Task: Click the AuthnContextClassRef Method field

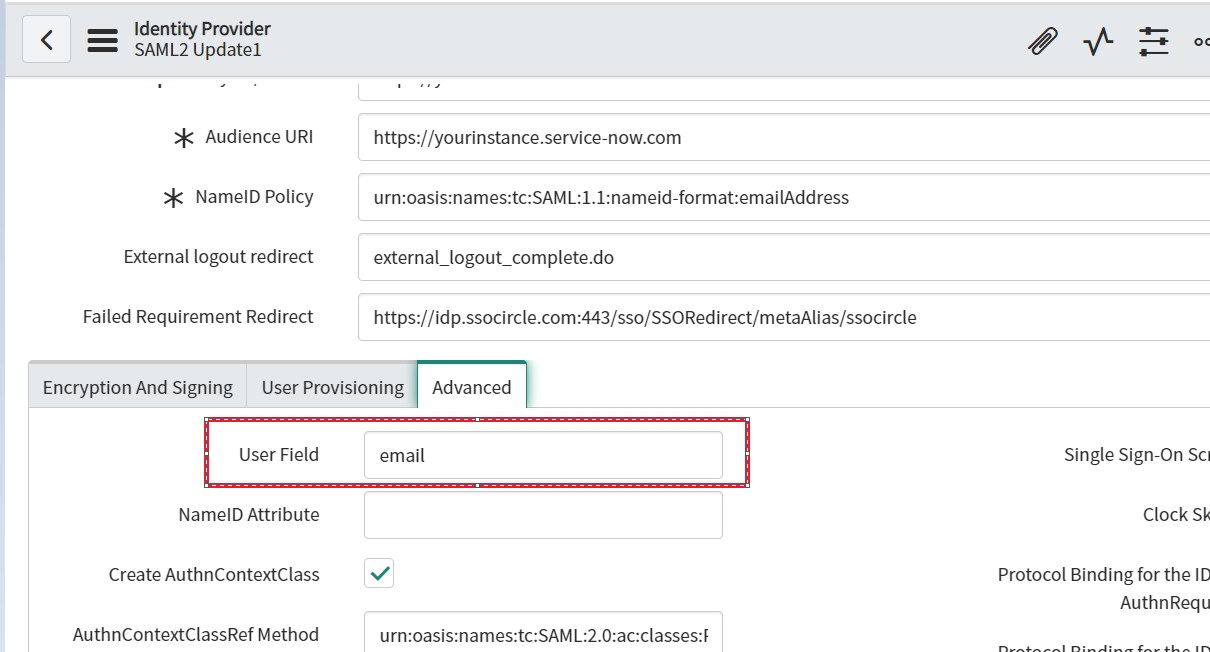Action: (x=543, y=633)
